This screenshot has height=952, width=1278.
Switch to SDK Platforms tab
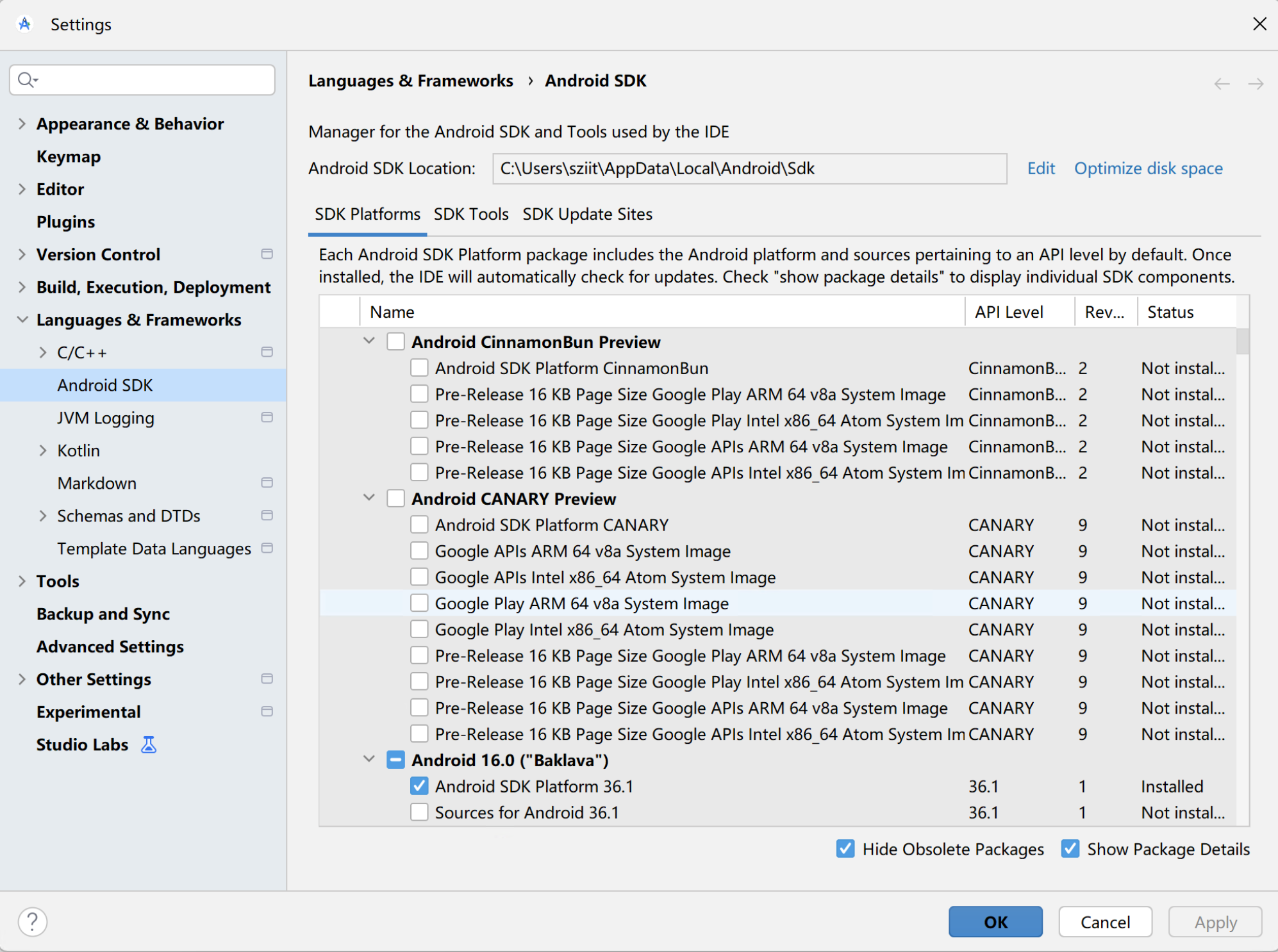tap(367, 214)
